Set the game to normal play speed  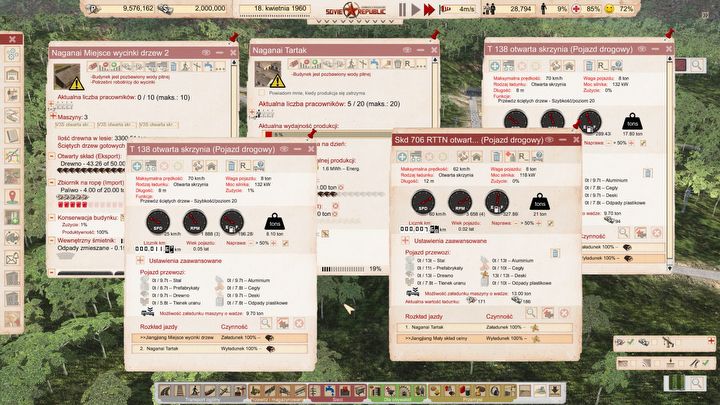pyautogui.click(x=416, y=10)
